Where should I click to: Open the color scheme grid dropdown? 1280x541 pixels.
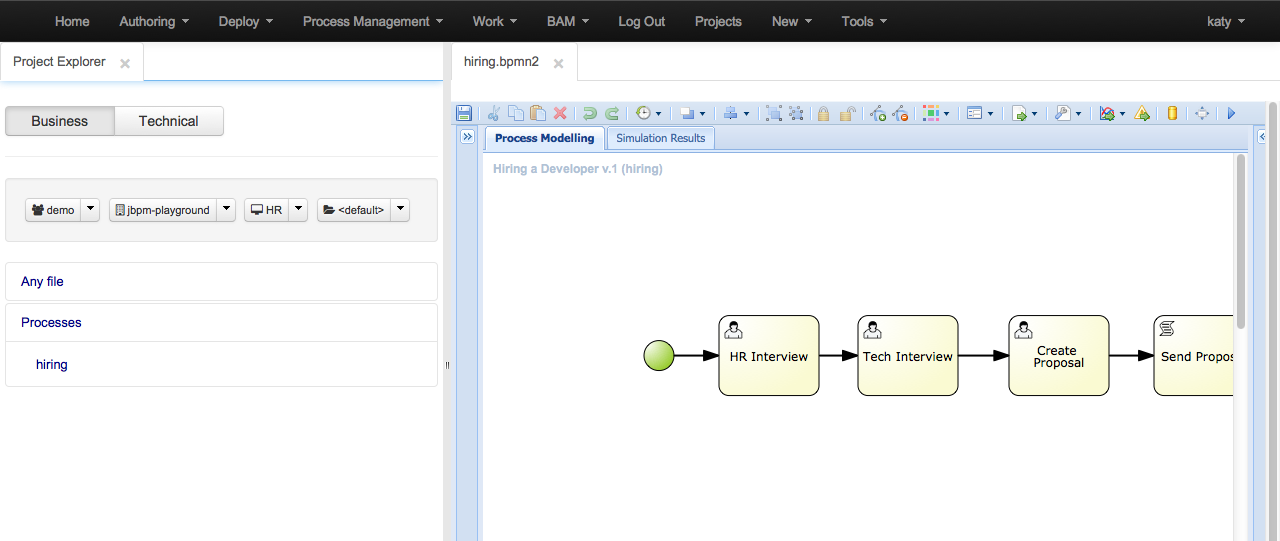936,114
